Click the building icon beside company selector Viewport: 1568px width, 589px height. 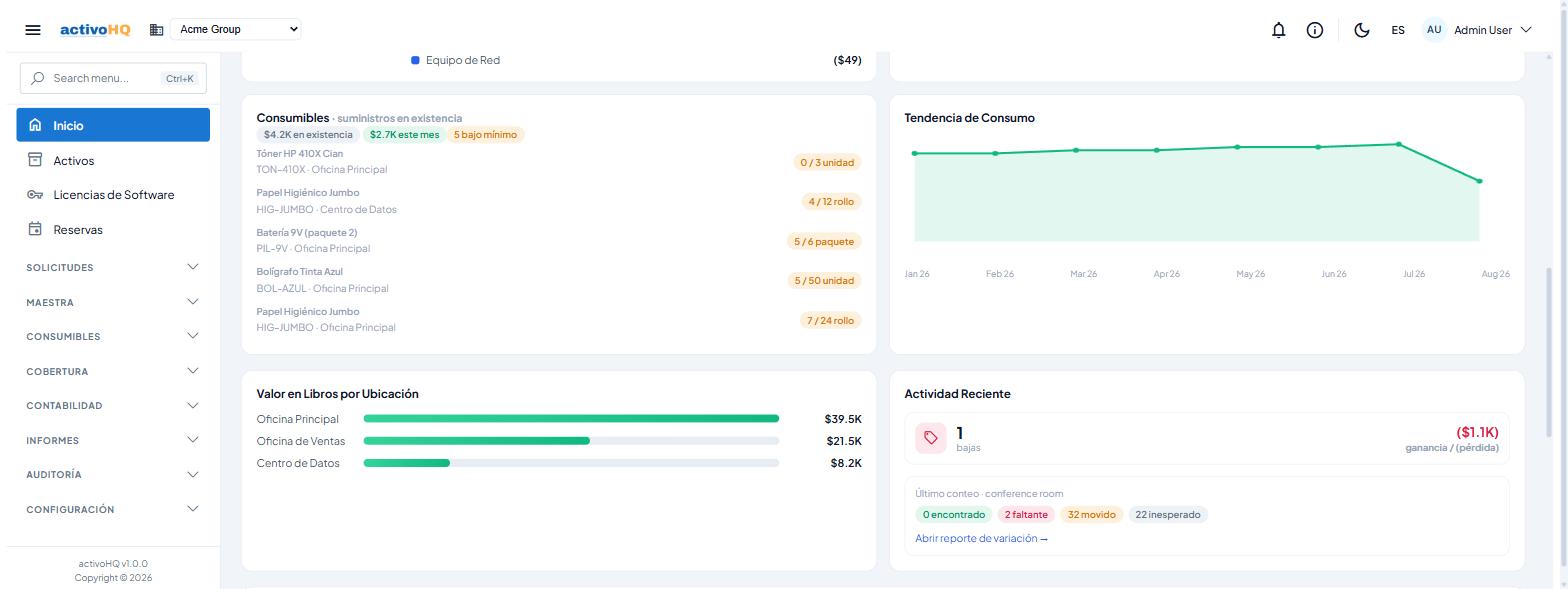tap(156, 30)
